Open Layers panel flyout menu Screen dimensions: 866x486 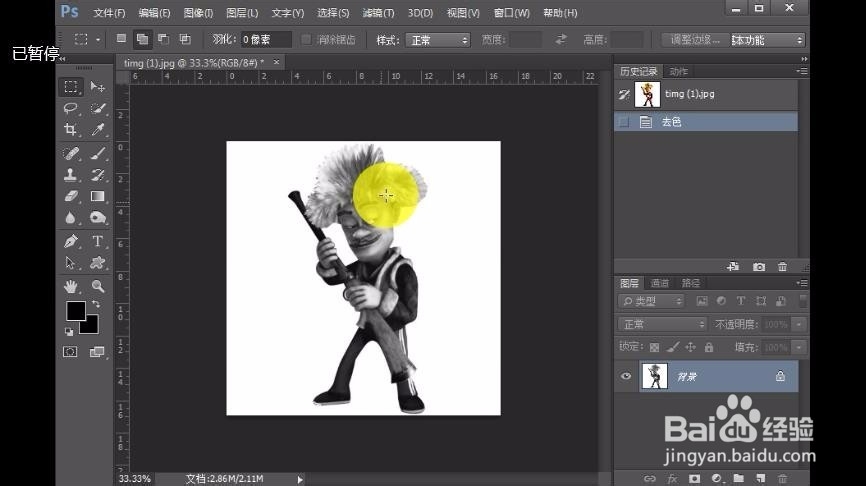802,283
